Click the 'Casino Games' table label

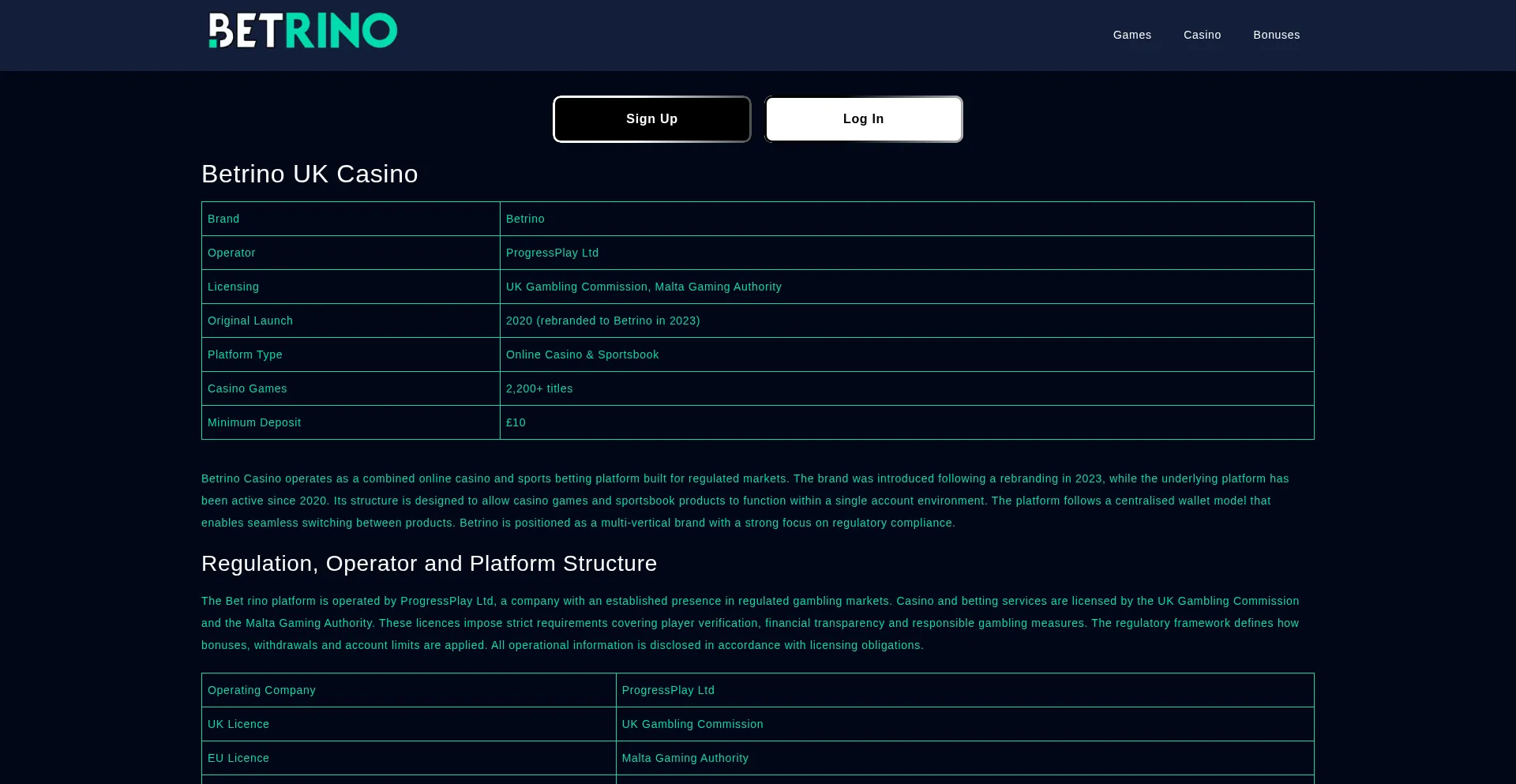tap(247, 388)
